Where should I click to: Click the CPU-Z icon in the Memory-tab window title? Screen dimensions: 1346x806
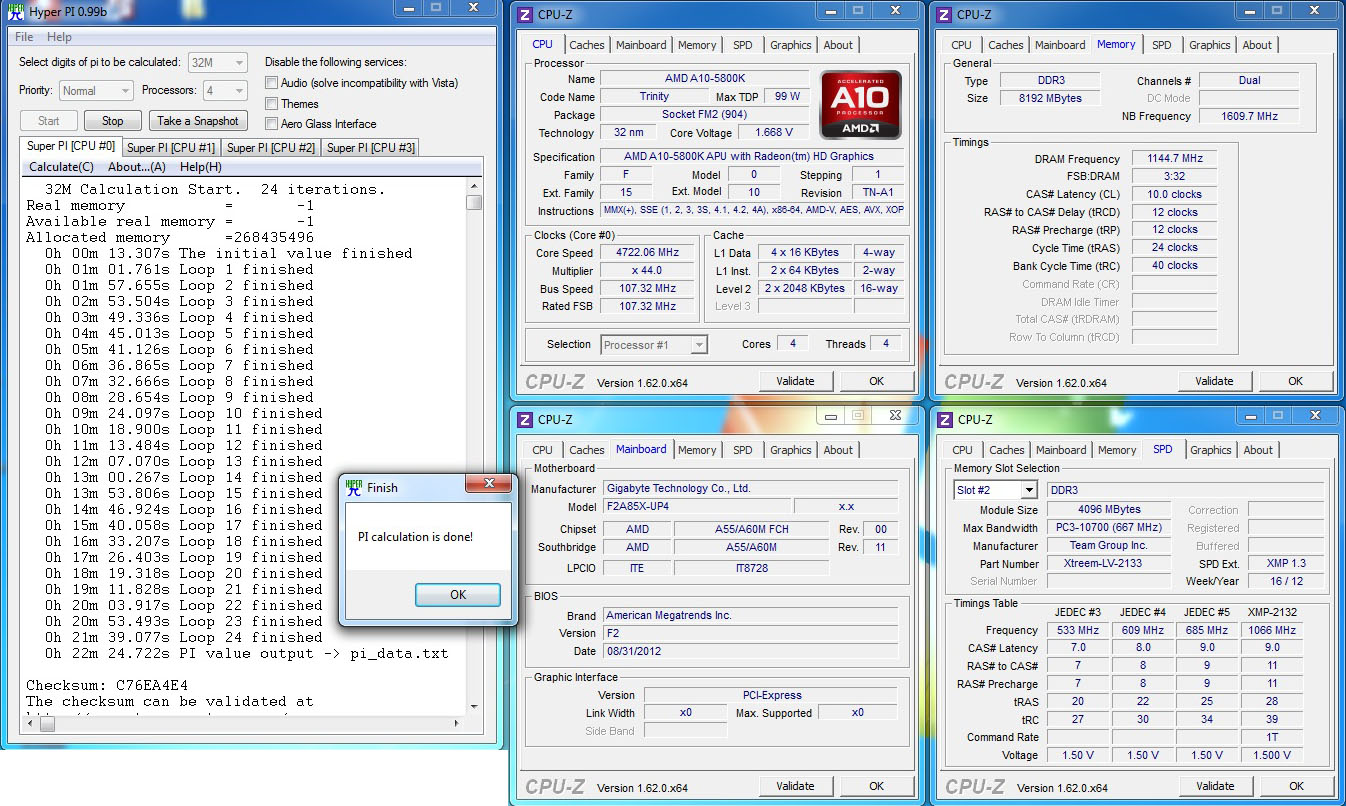[x=945, y=14]
